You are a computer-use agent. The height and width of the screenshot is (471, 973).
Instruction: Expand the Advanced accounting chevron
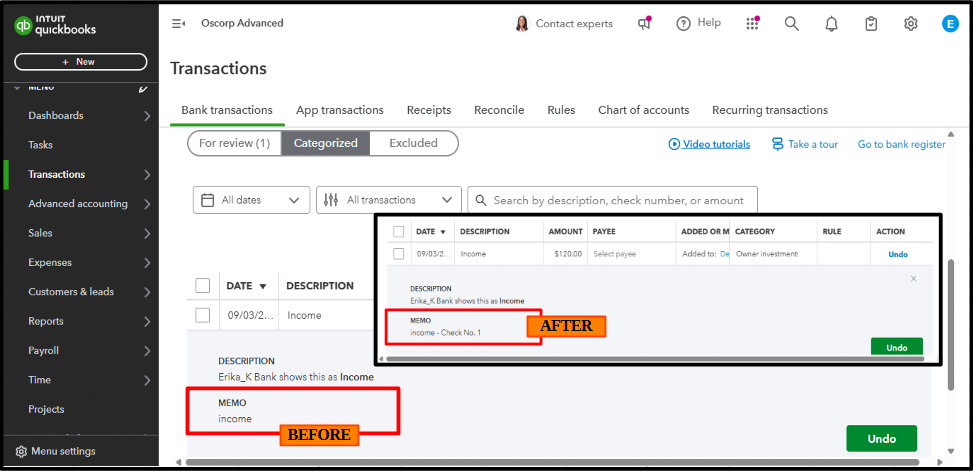click(x=147, y=204)
